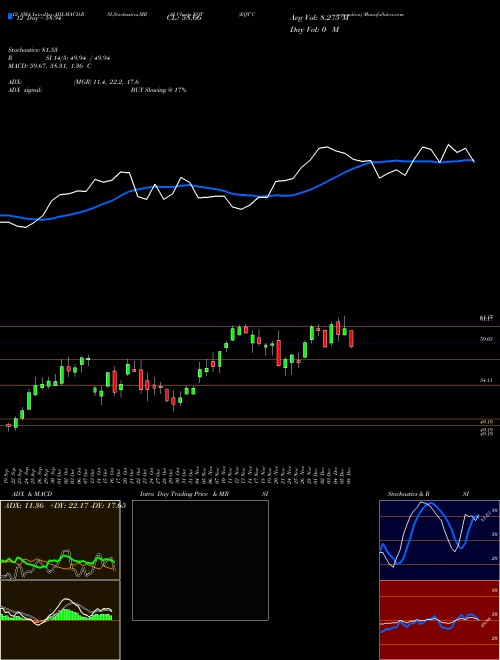Select the 'Day Vol: 0 M' text

(x=314, y=30)
